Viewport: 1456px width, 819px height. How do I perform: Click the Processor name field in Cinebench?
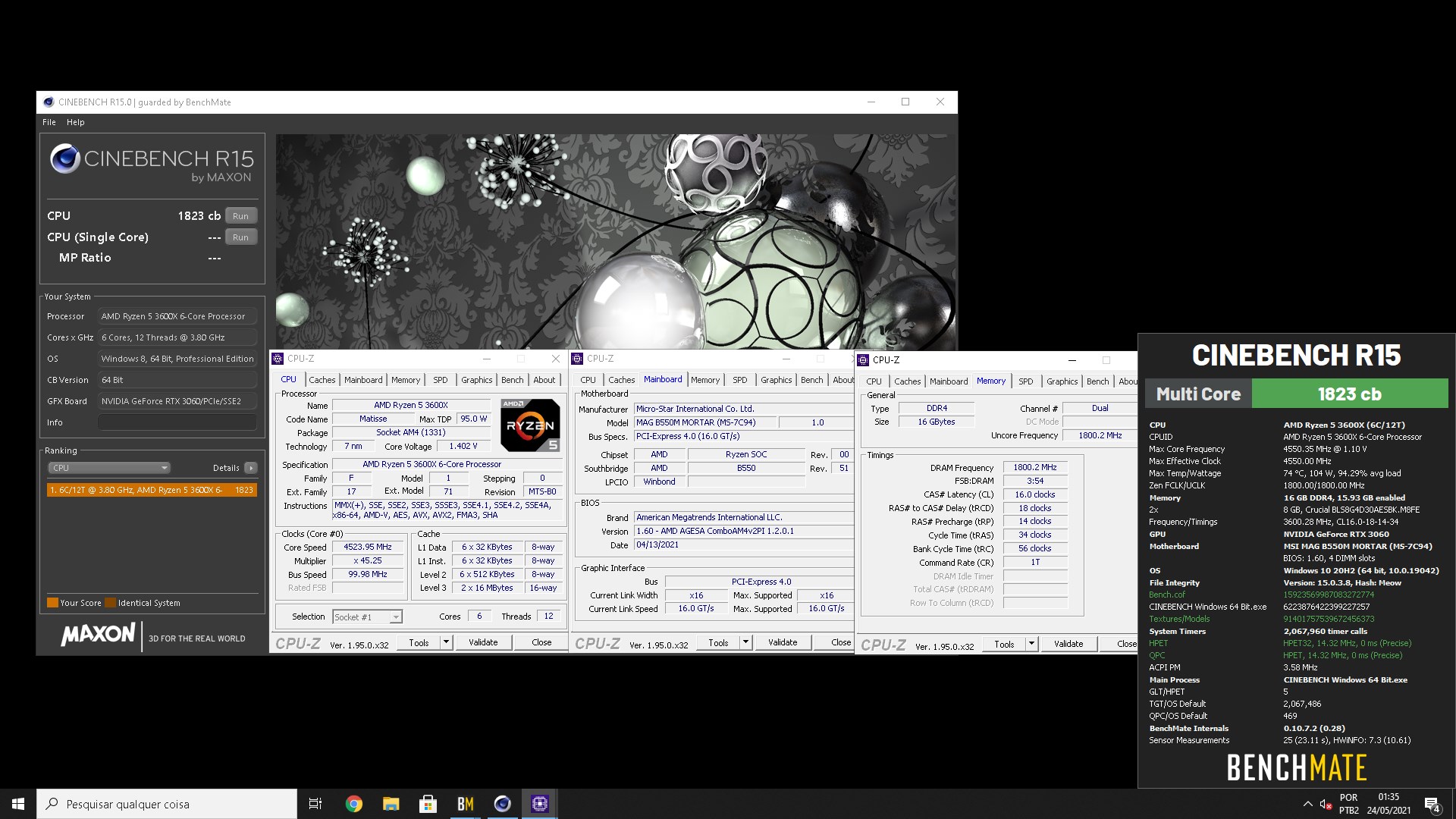pos(177,316)
